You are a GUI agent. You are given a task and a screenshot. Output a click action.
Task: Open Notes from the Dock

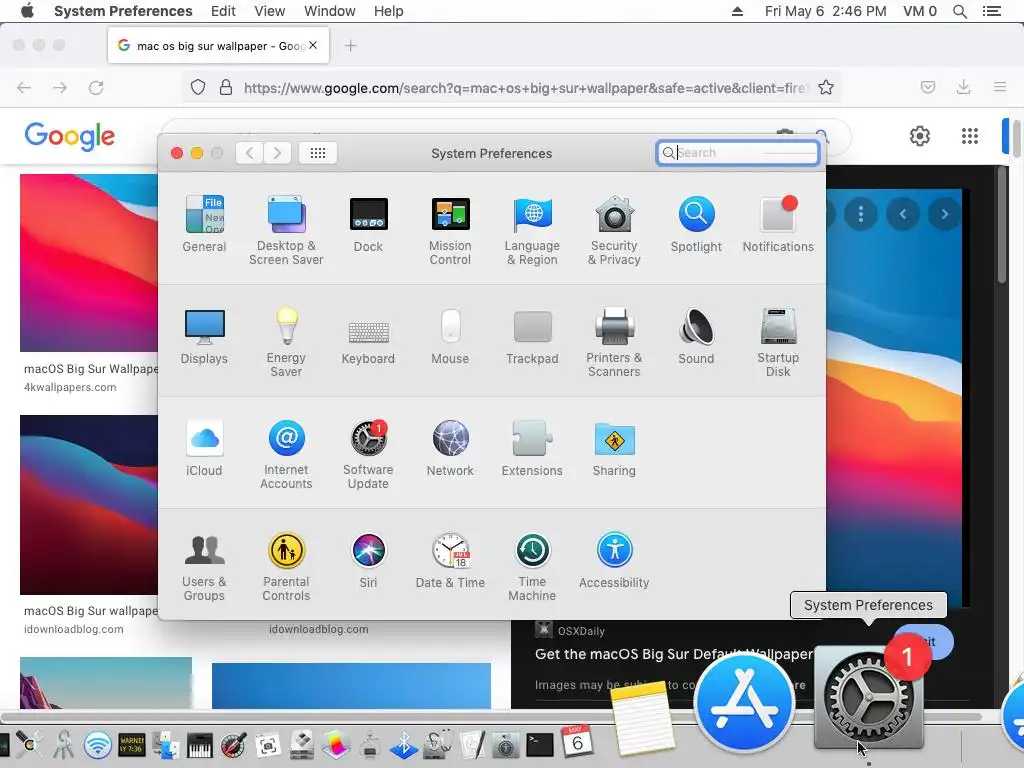pos(641,717)
